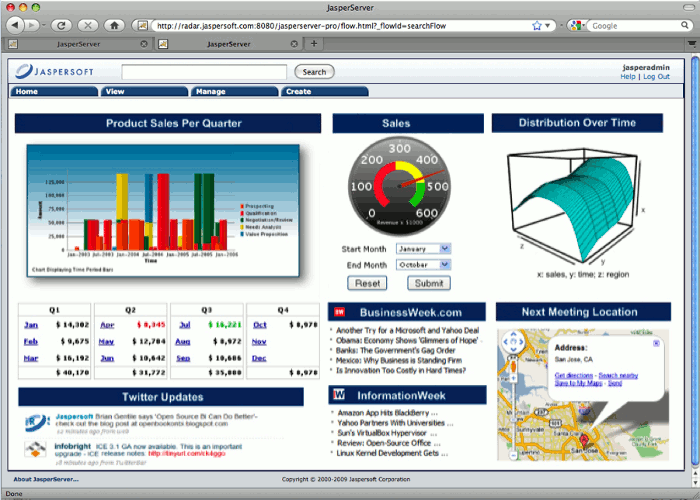The height and width of the screenshot is (500, 700).
Task: Open 'Another Try for a Microsoft and Yahoo Deal'
Action: (407, 330)
